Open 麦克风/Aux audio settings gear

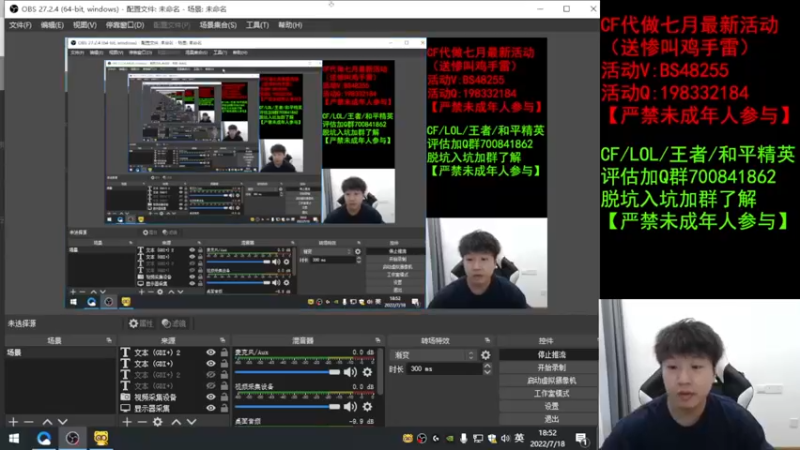(367, 372)
